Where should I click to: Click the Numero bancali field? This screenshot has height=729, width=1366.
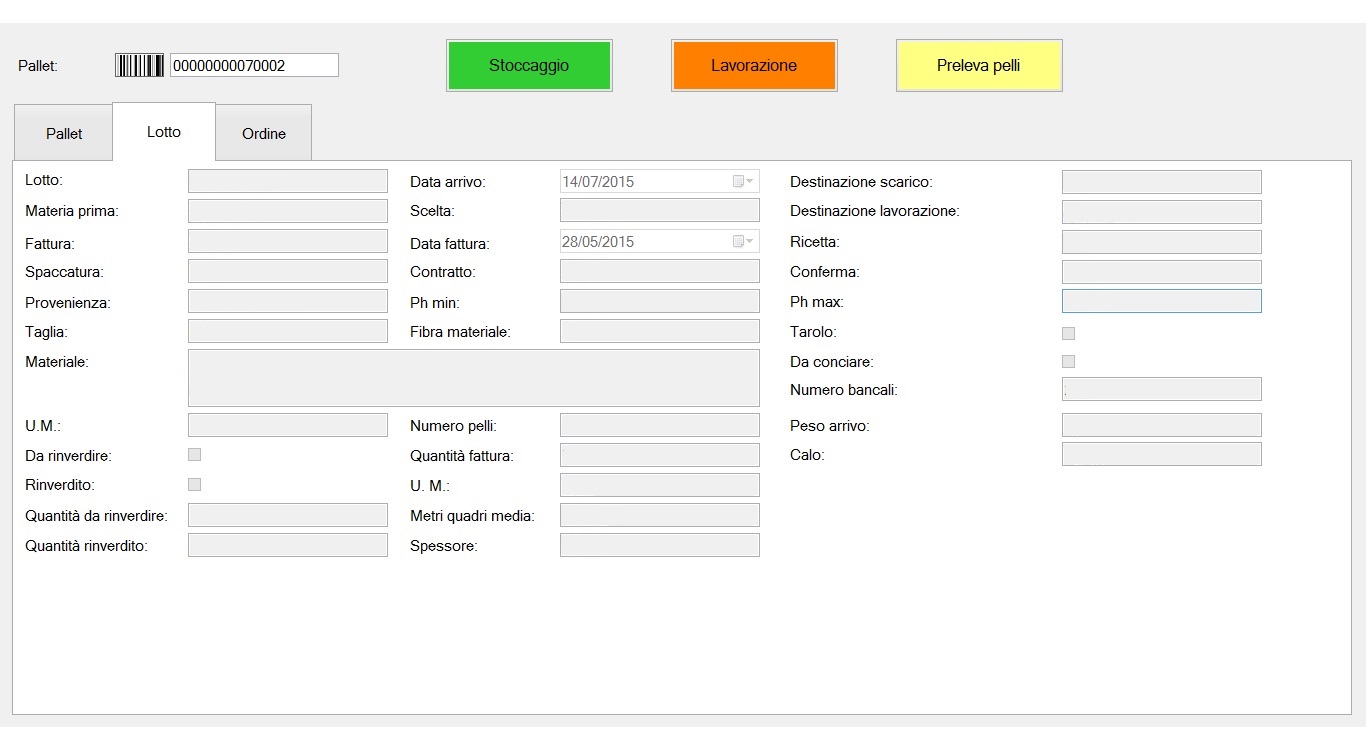1162,389
